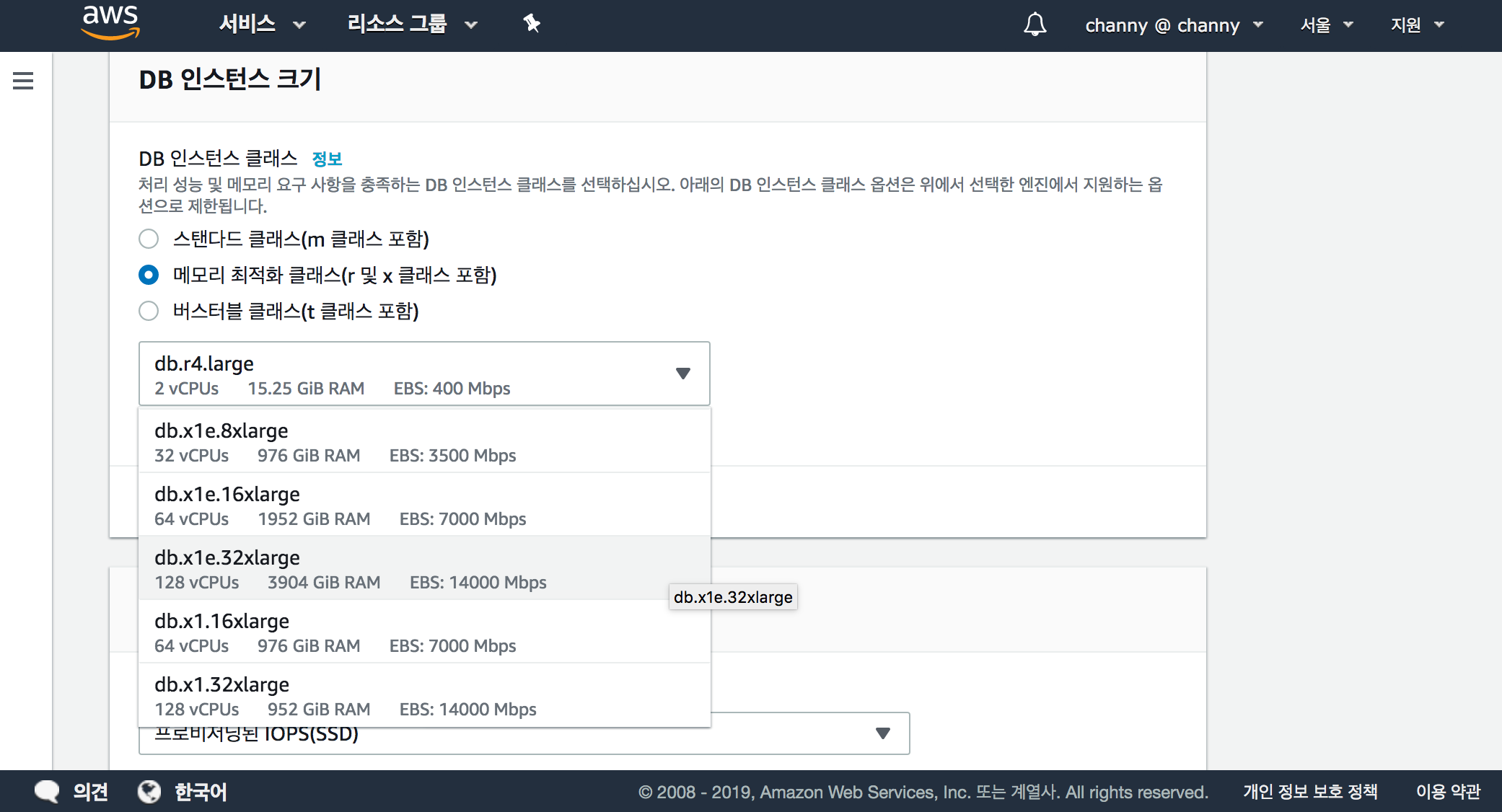
Task: Select burstable class (t 클래스) radio button
Action: [149, 311]
